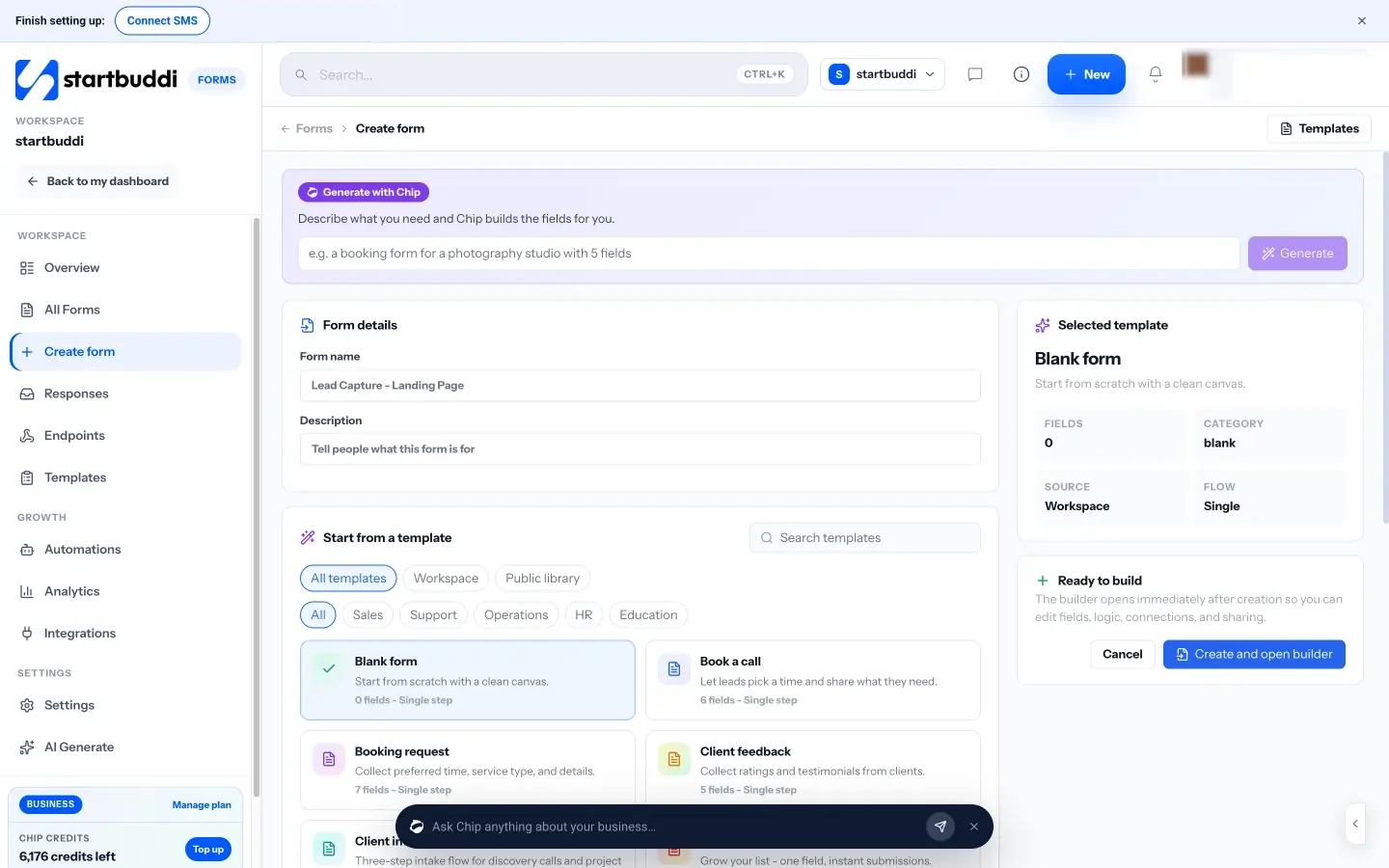Open Integrations page
This screenshot has height=868, width=1389.
tap(125, 634)
